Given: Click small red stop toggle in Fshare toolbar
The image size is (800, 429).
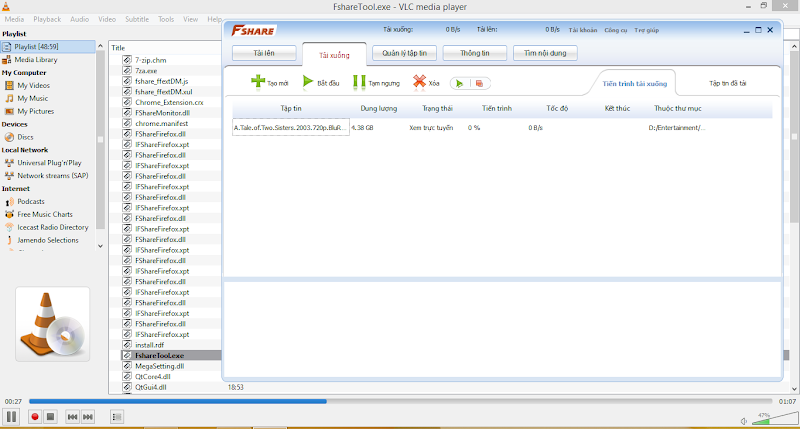Looking at the screenshot, I should [479, 83].
